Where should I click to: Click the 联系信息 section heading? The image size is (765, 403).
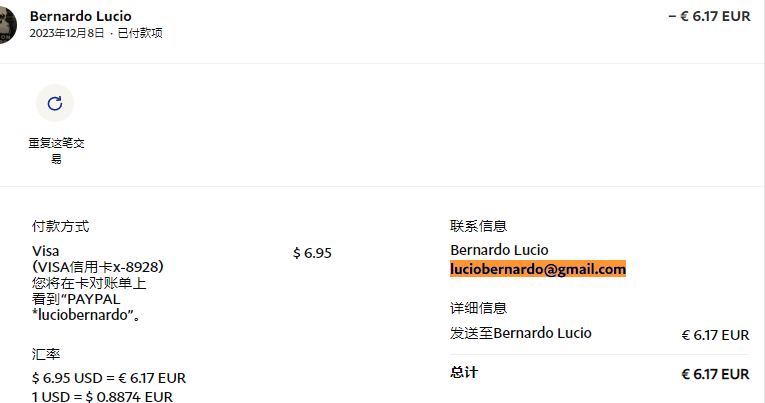coord(479,226)
